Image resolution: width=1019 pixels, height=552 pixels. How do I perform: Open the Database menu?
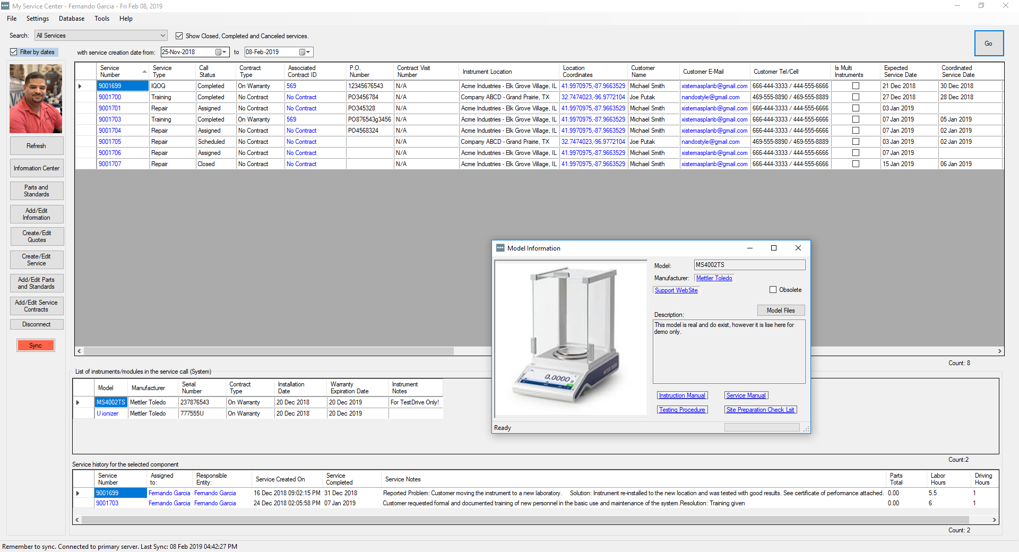(71, 19)
